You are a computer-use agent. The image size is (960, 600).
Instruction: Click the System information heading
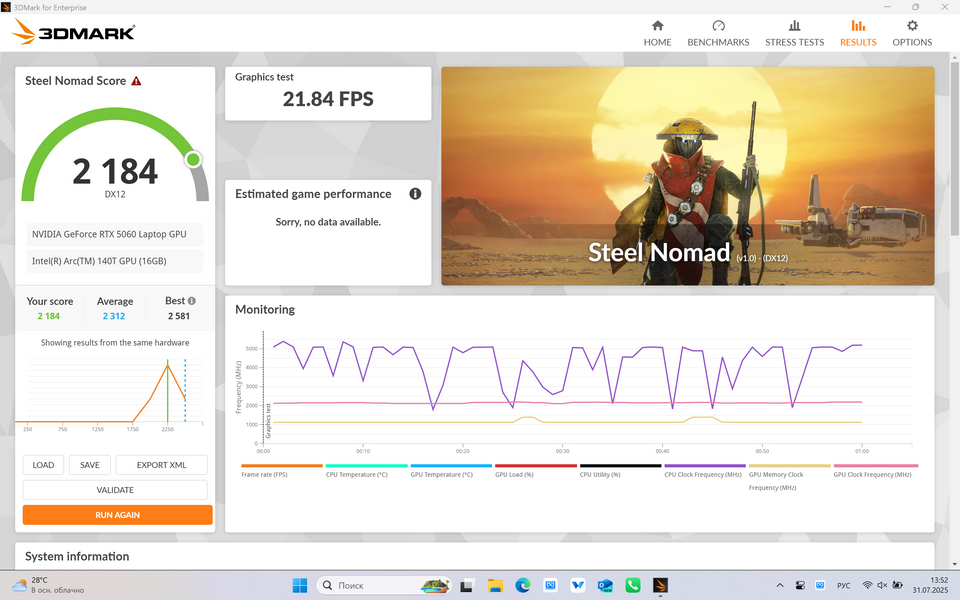click(77, 556)
